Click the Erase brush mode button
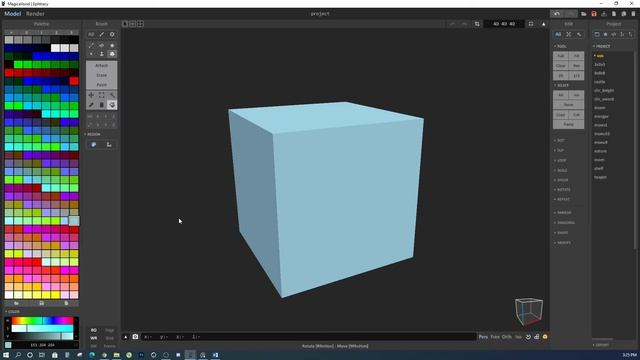Image resolution: width=640 pixels, height=360 pixels. [102, 75]
